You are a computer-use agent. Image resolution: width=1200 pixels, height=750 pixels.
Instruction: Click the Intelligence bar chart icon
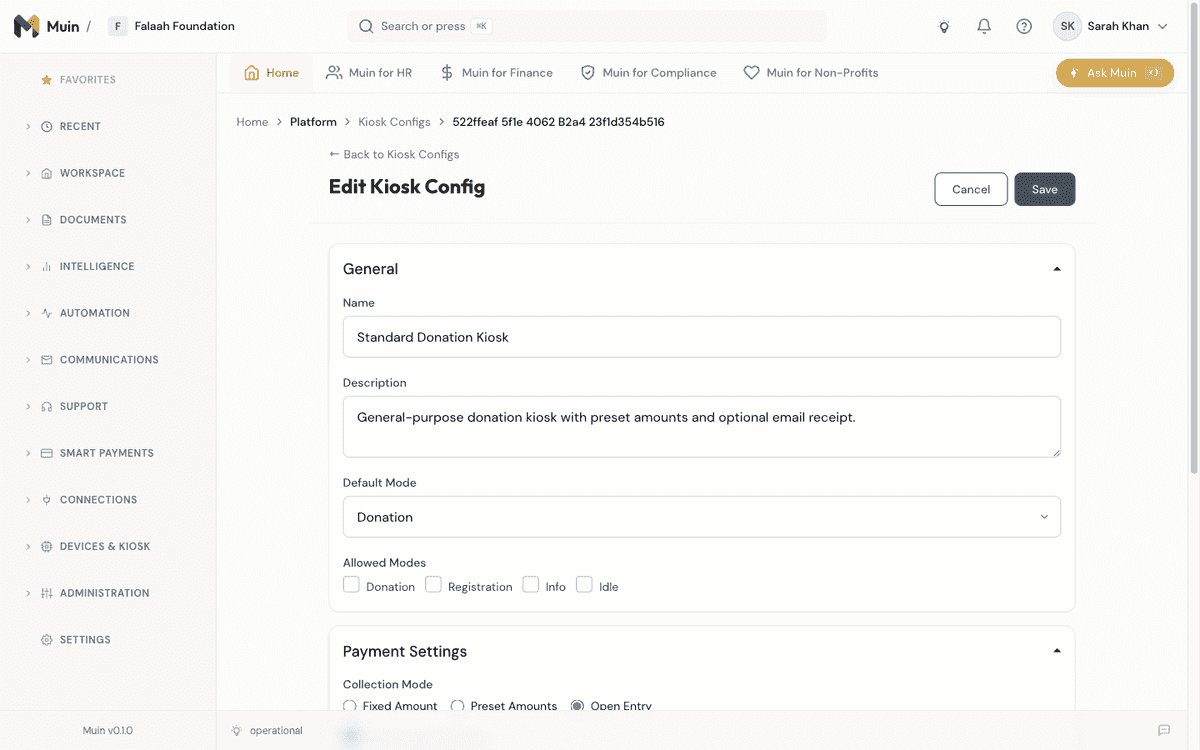tap(46, 267)
